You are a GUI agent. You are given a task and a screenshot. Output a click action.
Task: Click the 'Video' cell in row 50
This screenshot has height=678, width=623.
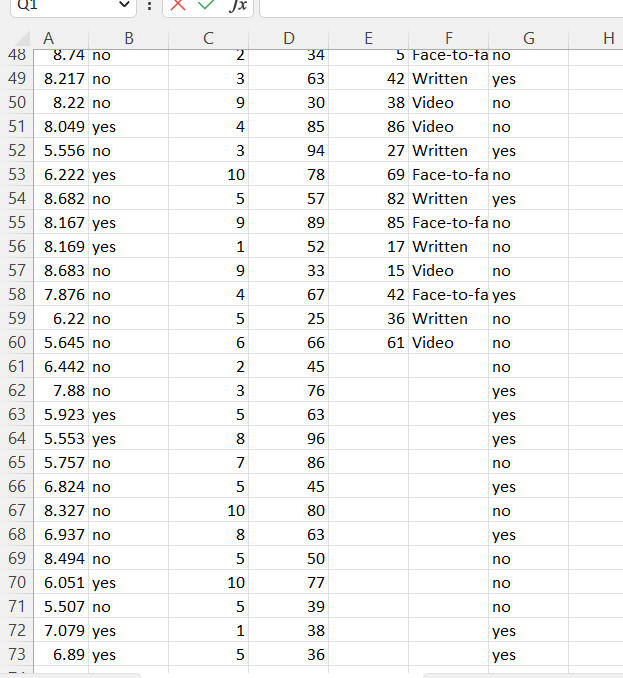pyautogui.click(x=449, y=102)
